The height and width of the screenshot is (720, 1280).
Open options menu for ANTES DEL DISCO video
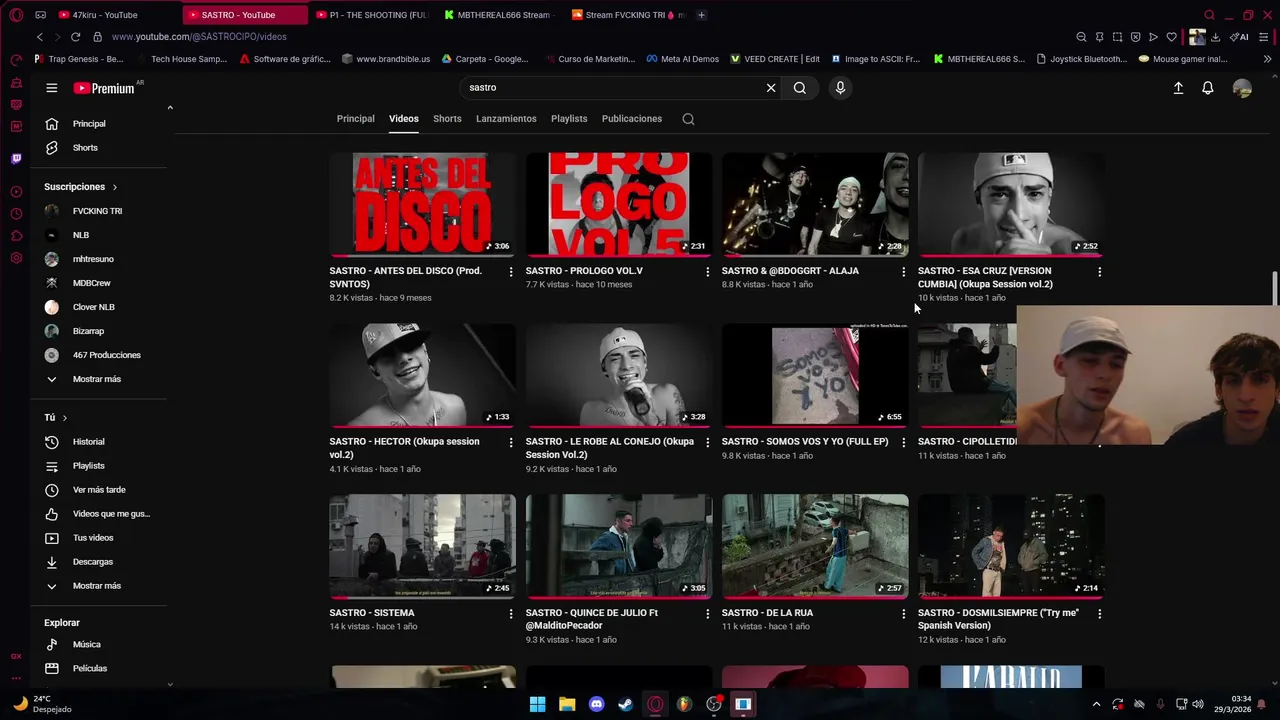[x=511, y=272]
